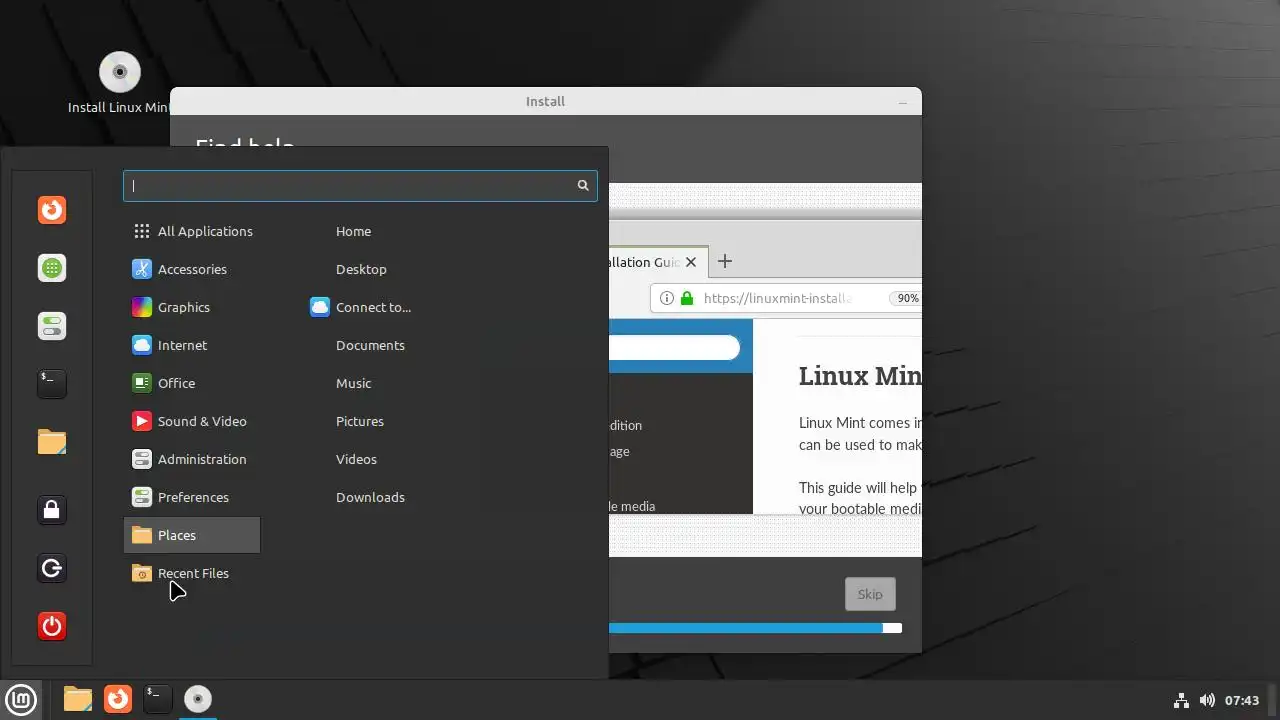Open Terminal from the bottom panel
Screen dimensions: 1280x720
tap(158, 698)
